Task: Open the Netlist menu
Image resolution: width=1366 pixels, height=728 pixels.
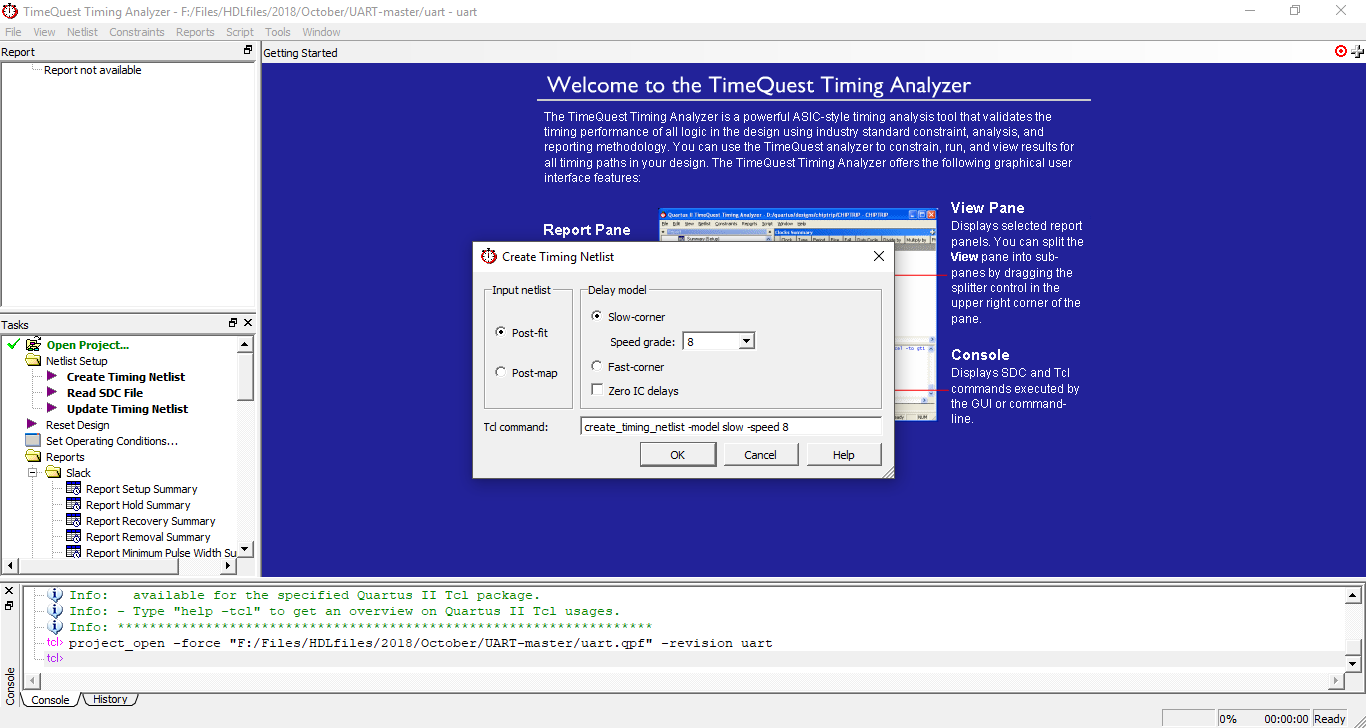Action: (x=82, y=32)
